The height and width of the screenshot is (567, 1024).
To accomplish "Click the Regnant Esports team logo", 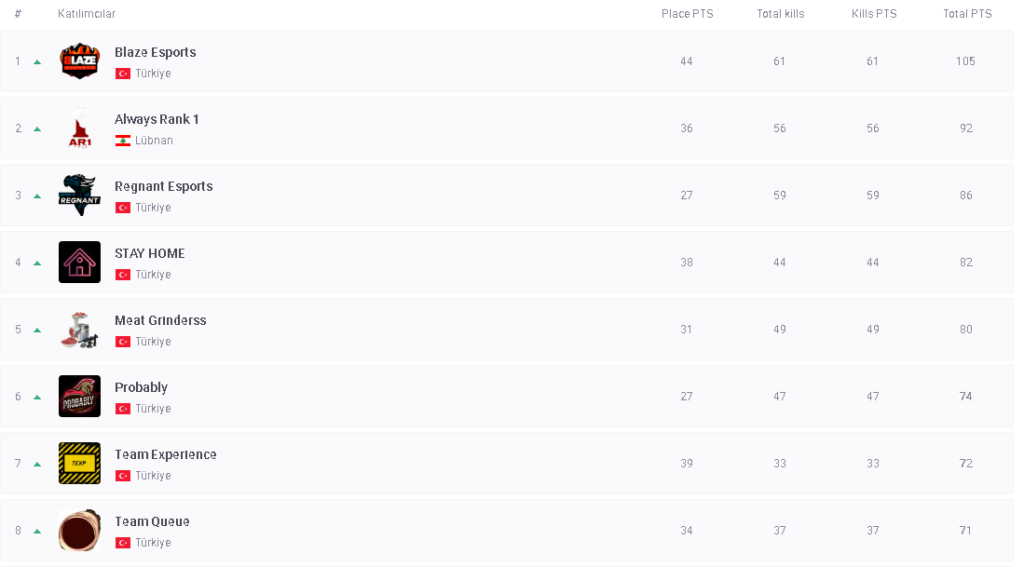I will 79,195.
